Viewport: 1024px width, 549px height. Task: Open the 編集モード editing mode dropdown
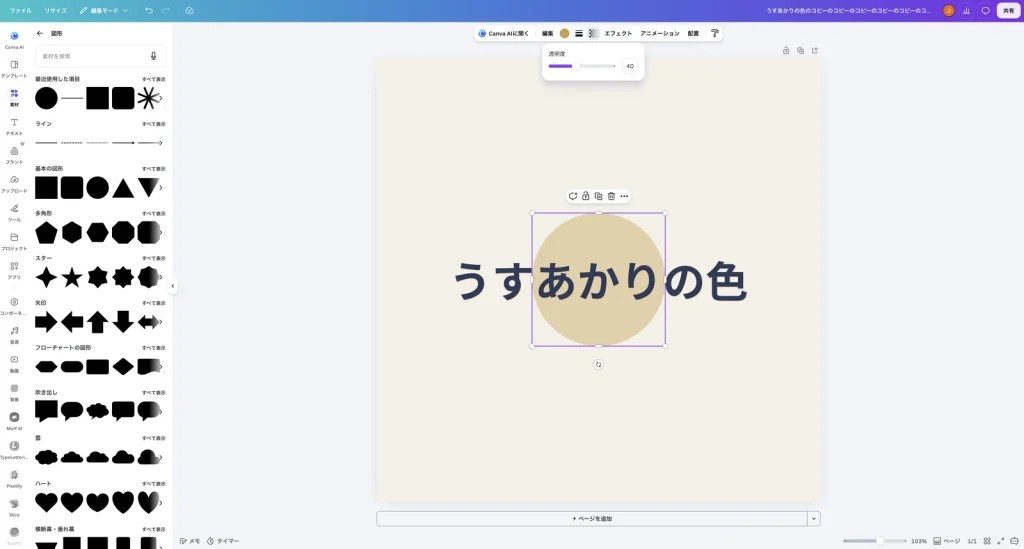click(x=104, y=10)
